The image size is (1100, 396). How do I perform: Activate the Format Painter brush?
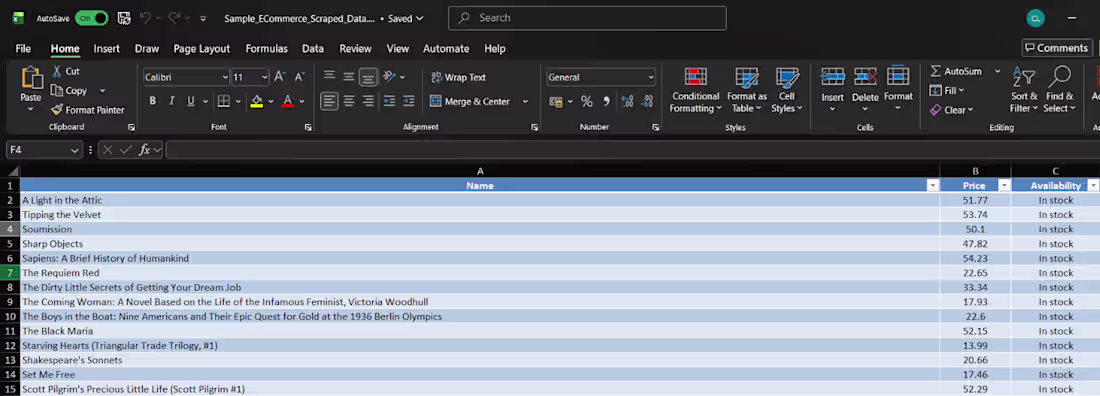tap(57, 110)
